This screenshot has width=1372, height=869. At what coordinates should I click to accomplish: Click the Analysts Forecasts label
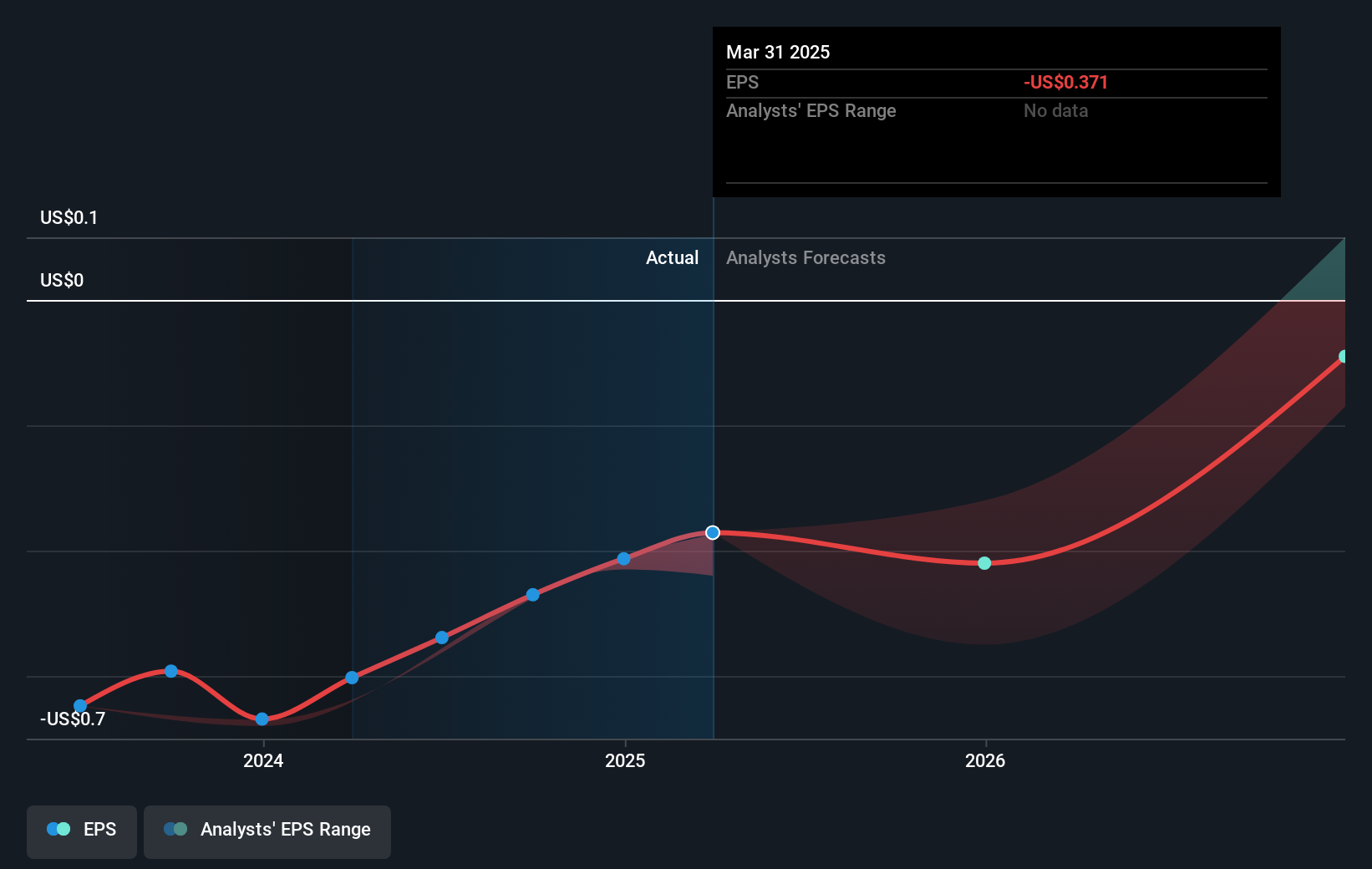click(x=805, y=258)
